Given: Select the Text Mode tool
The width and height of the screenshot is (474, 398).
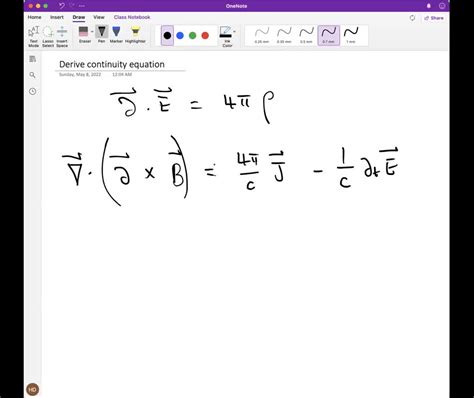Looking at the screenshot, I should click(x=34, y=36).
